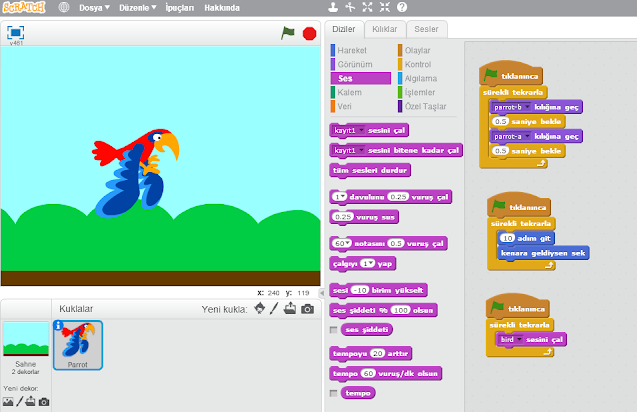Open İpuçları from menu bar

180,8
